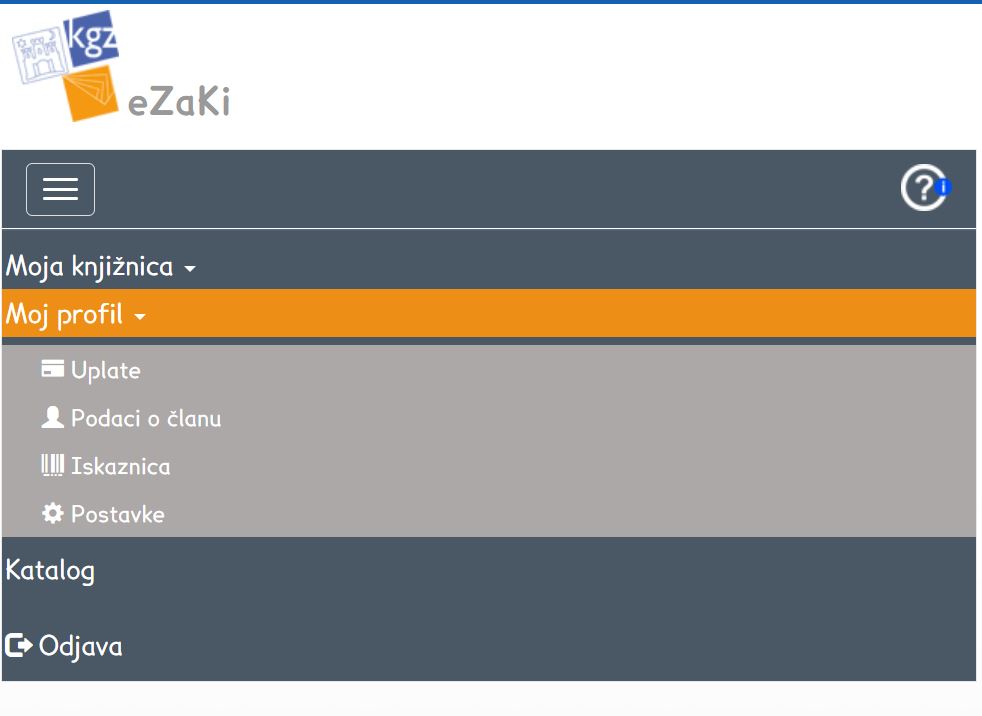This screenshot has height=716, width=982.
Task: Click the eZaKi wordmark text
Action: pos(180,102)
